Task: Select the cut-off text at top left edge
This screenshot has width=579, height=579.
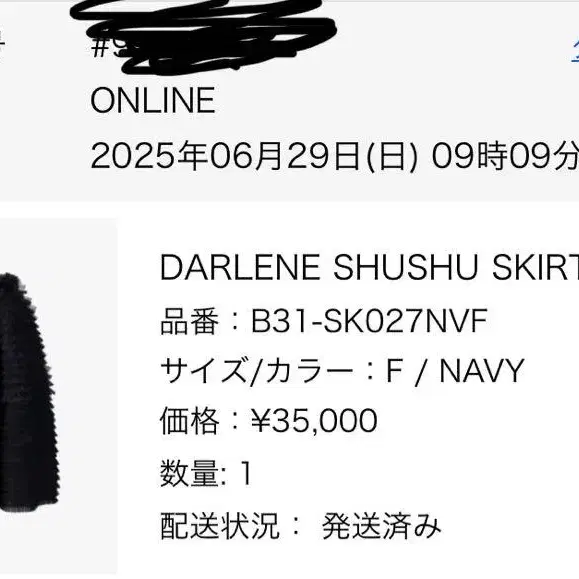Action: click(x=2, y=42)
